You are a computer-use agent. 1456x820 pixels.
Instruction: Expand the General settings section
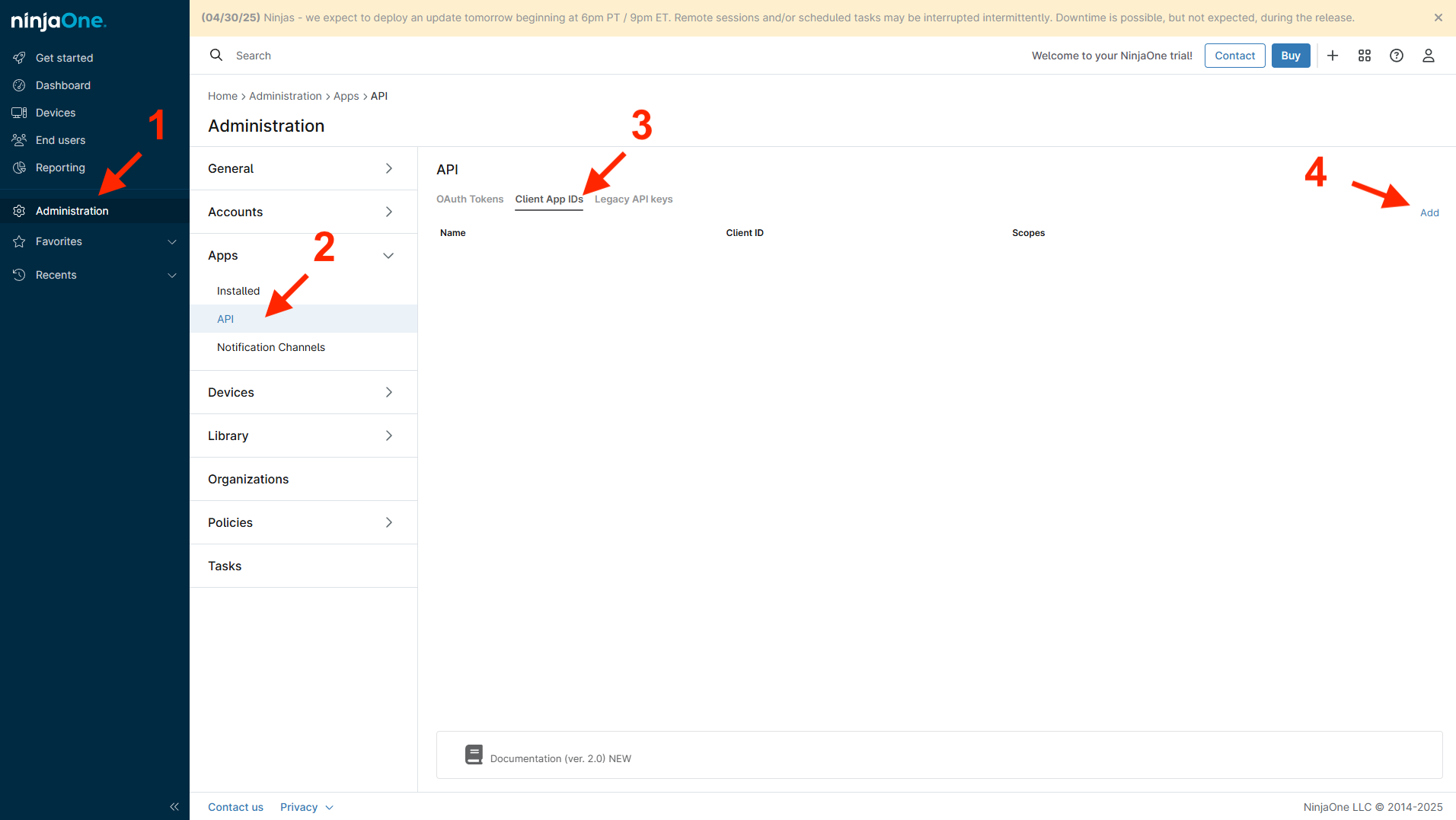coord(388,168)
